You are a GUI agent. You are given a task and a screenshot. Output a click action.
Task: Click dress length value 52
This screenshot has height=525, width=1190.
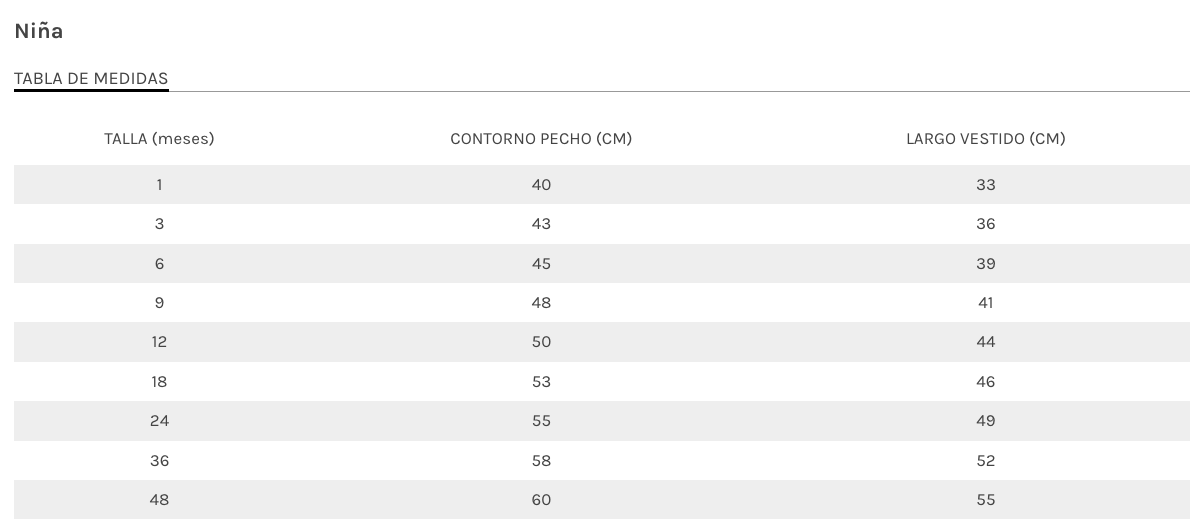pos(985,461)
